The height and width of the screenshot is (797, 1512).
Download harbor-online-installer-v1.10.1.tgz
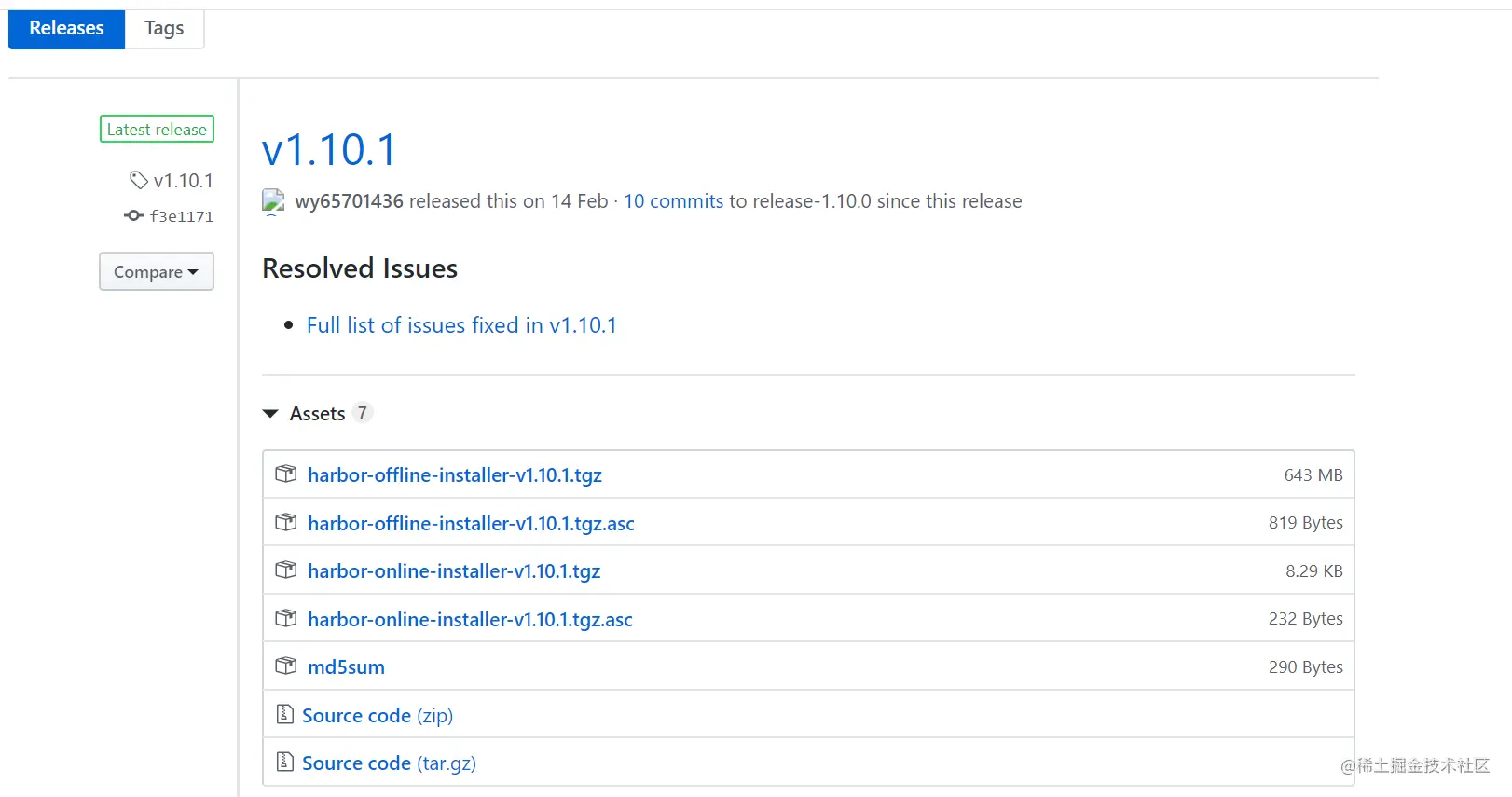click(x=454, y=571)
